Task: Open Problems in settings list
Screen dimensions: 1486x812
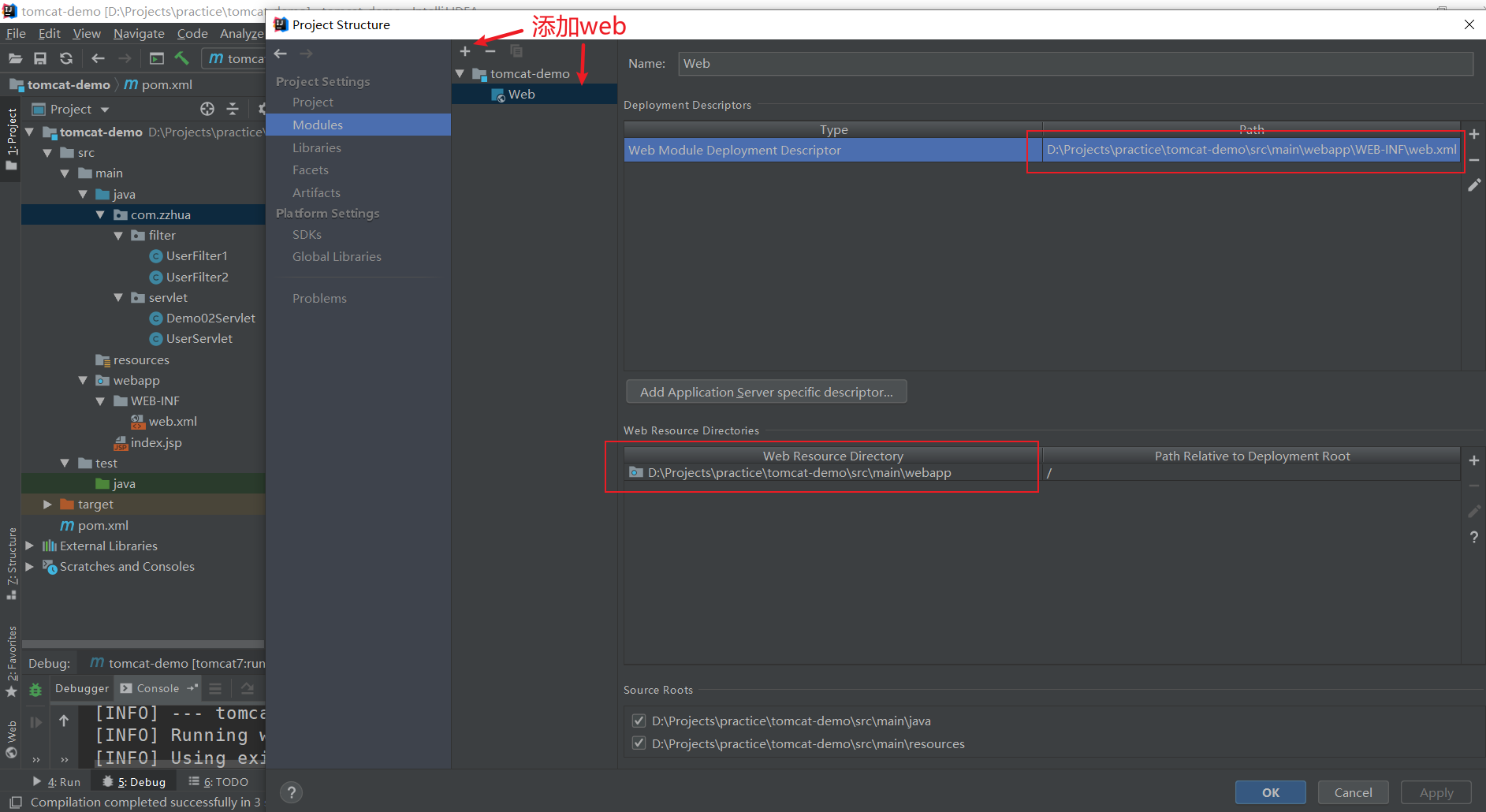Action: tap(319, 298)
